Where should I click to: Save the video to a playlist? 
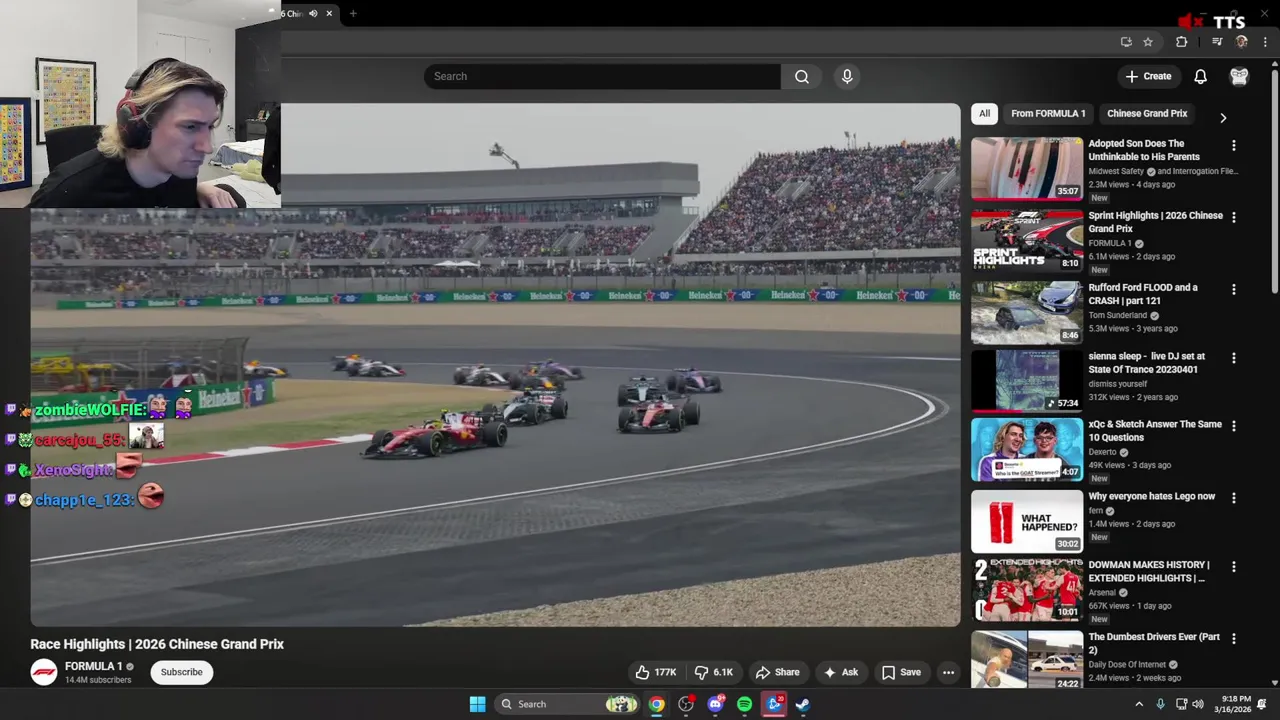[x=901, y=672]
